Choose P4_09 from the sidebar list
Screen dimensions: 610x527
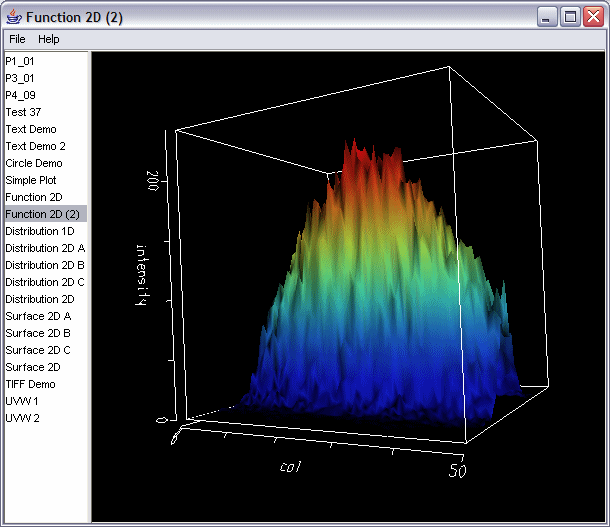[20, 95]
